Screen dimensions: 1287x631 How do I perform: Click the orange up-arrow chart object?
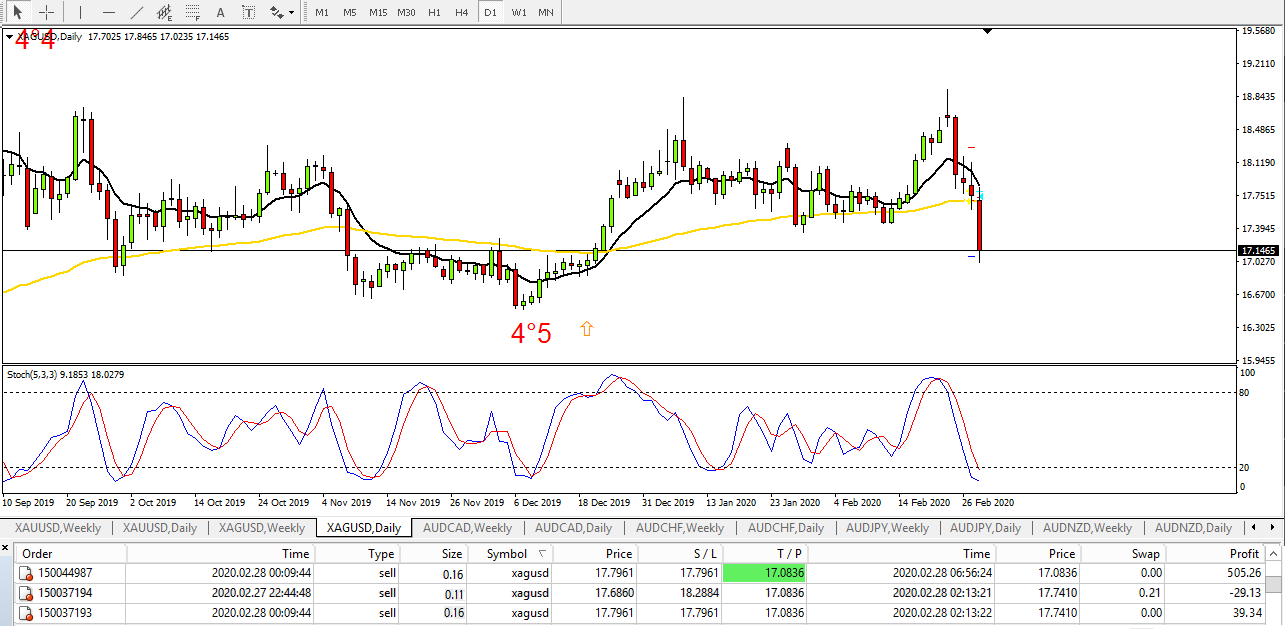[587, 328]
